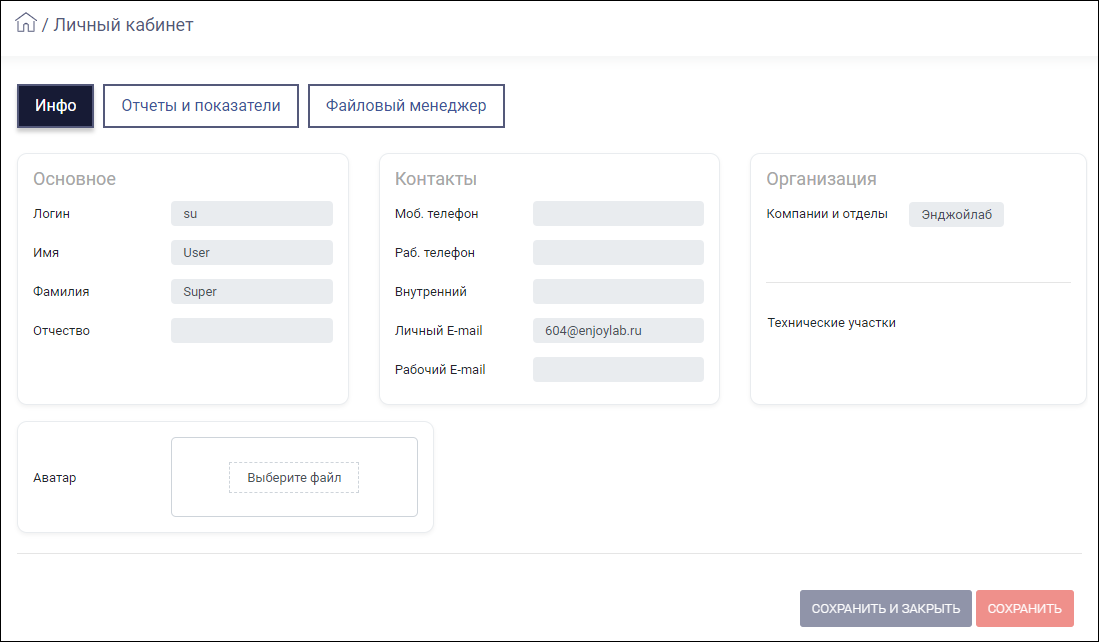
Task: Click the avatar upload drop area
Action: (x=294, y=477)
